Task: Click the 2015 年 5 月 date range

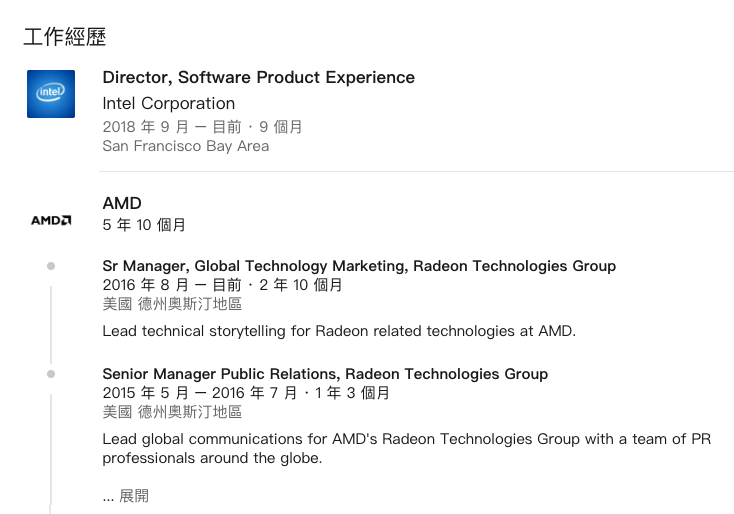Action: pos(246,393)
